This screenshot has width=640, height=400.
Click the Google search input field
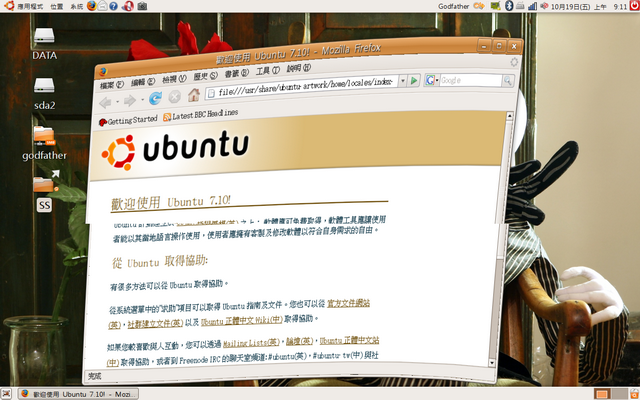coord(471,80)
